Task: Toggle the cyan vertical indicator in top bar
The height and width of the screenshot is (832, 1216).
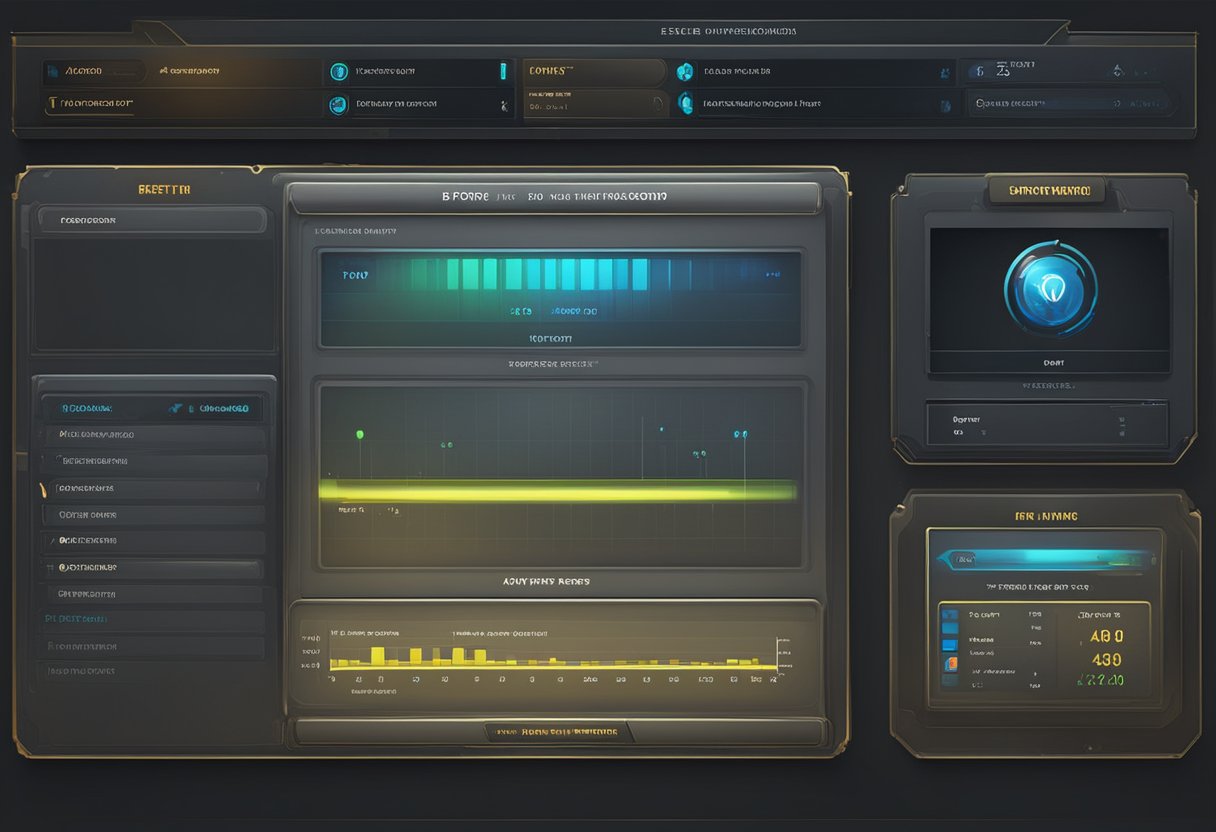Action: coord(502,71)
